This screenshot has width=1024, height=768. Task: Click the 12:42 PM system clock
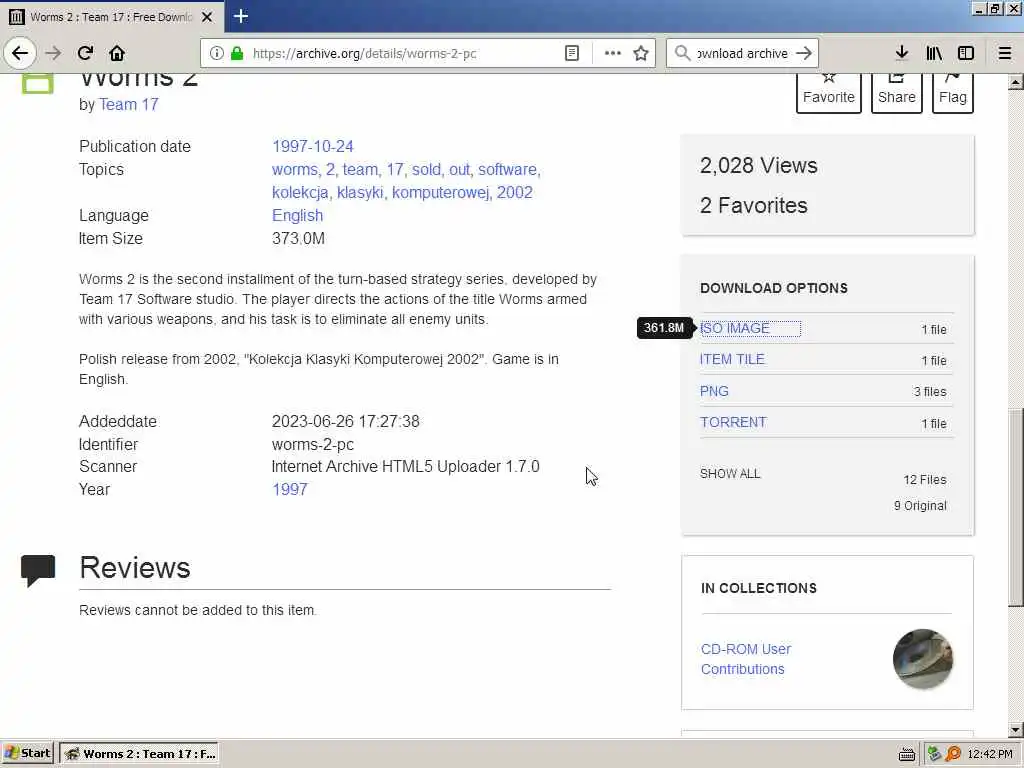tap(990, 754)
